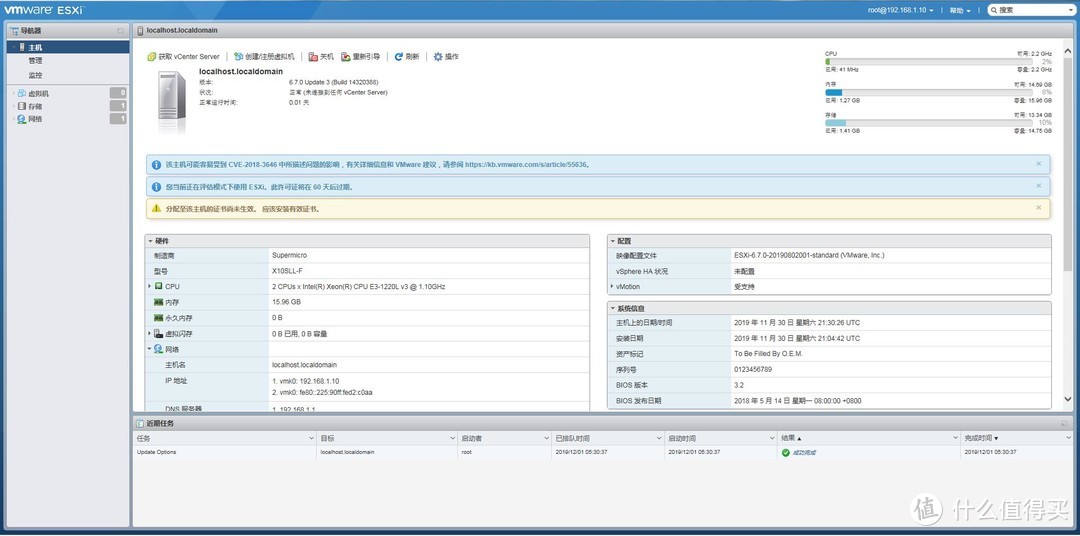1080x536 pixels.
Task: Minimize the Navigator panel
Action: tap(121, 31)
